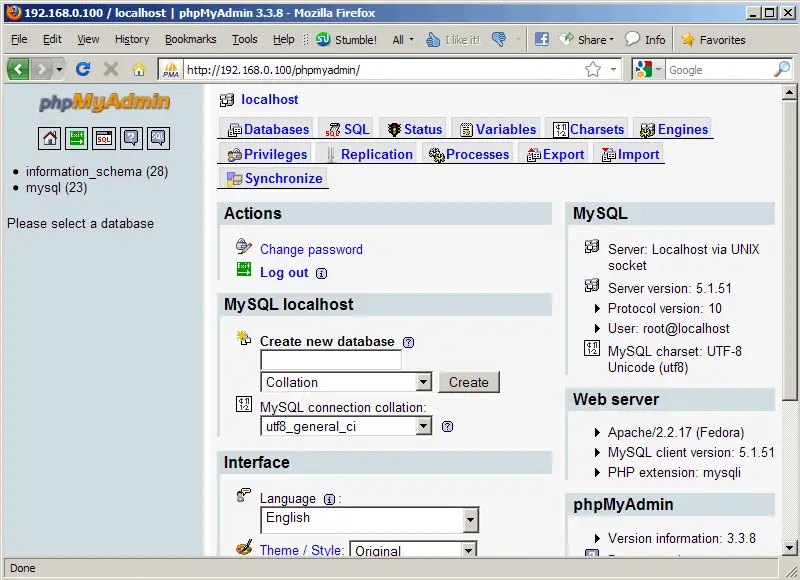
Task: Select the information_schema database
Action: tap(97, 171)
